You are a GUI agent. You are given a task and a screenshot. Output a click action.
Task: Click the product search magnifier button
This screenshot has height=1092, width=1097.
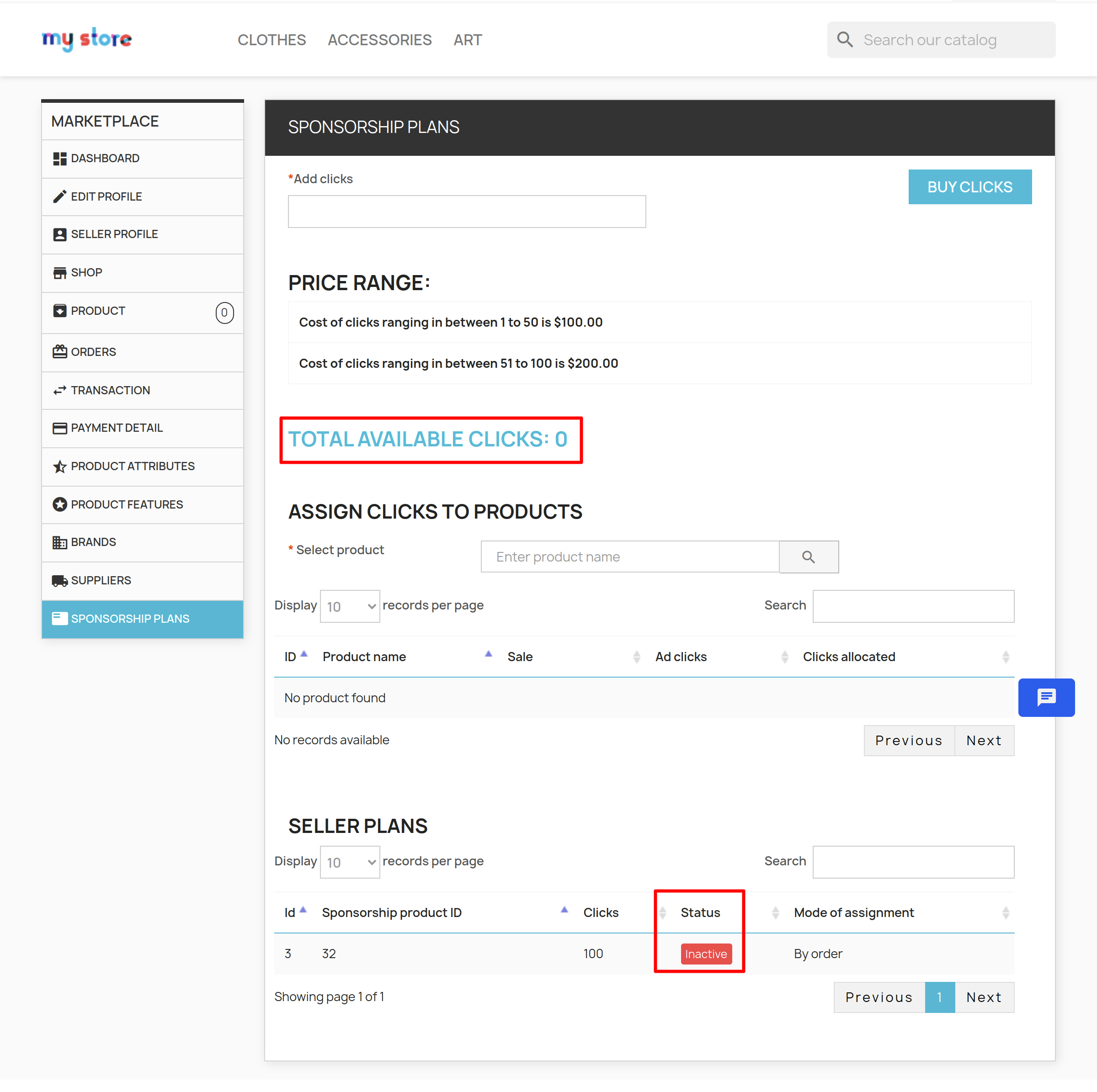click(808, 557)
